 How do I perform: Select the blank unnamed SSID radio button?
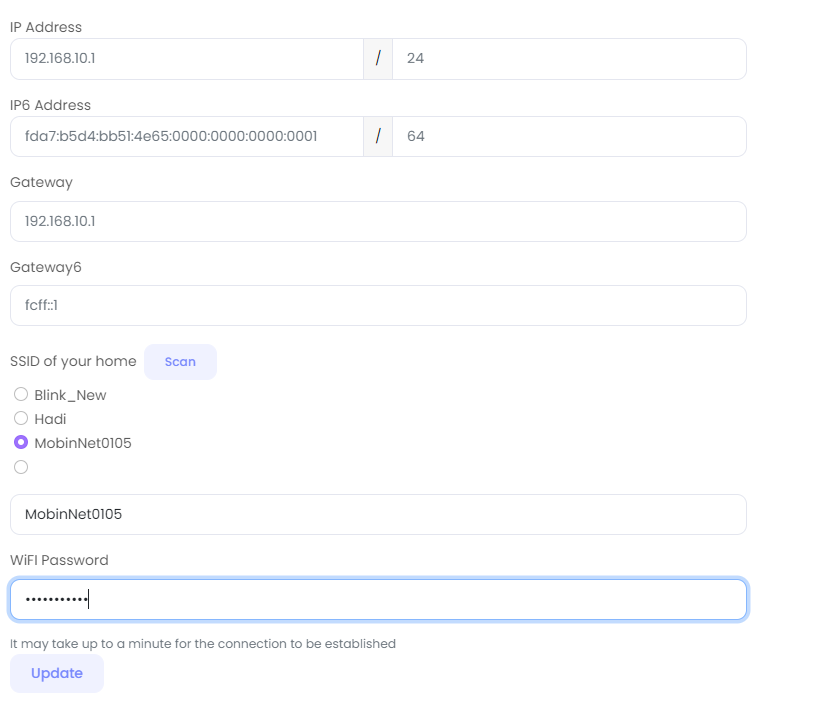(21, 467)
